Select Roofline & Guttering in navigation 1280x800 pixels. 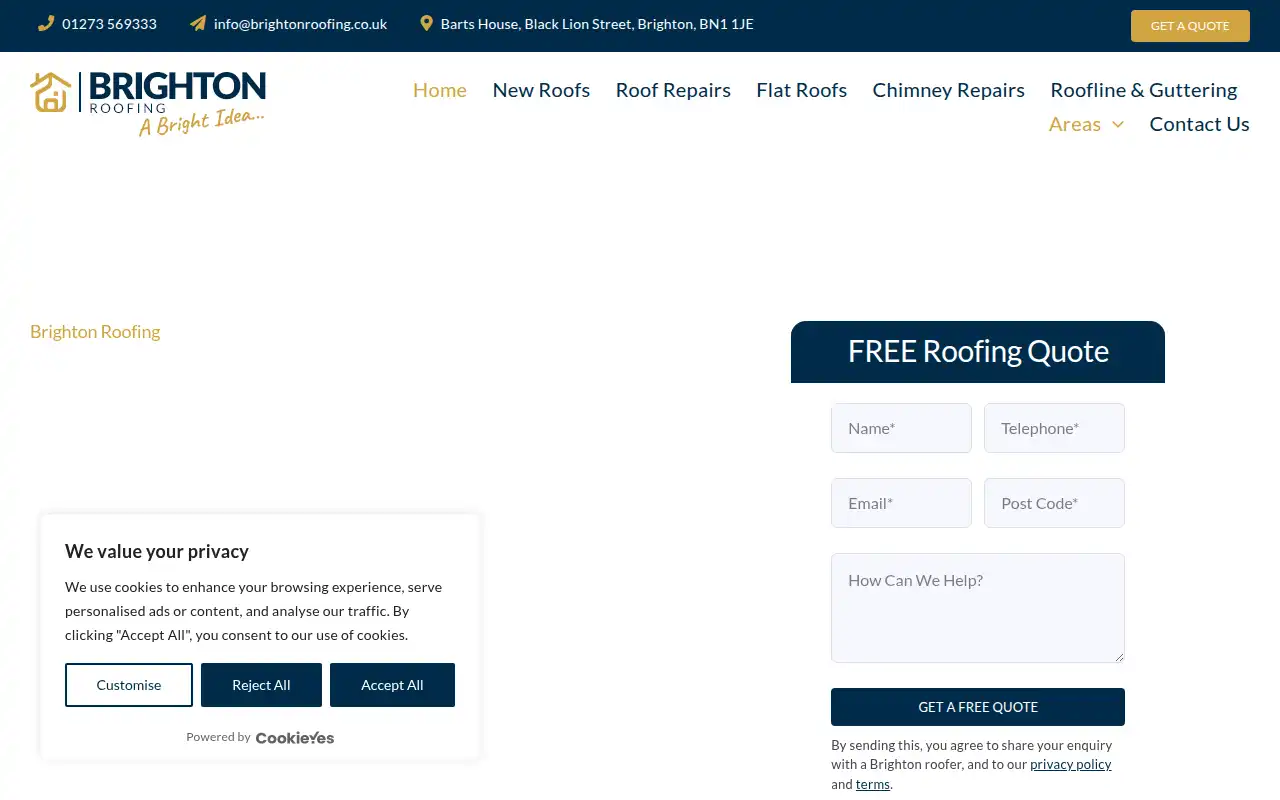(1144, 90)
